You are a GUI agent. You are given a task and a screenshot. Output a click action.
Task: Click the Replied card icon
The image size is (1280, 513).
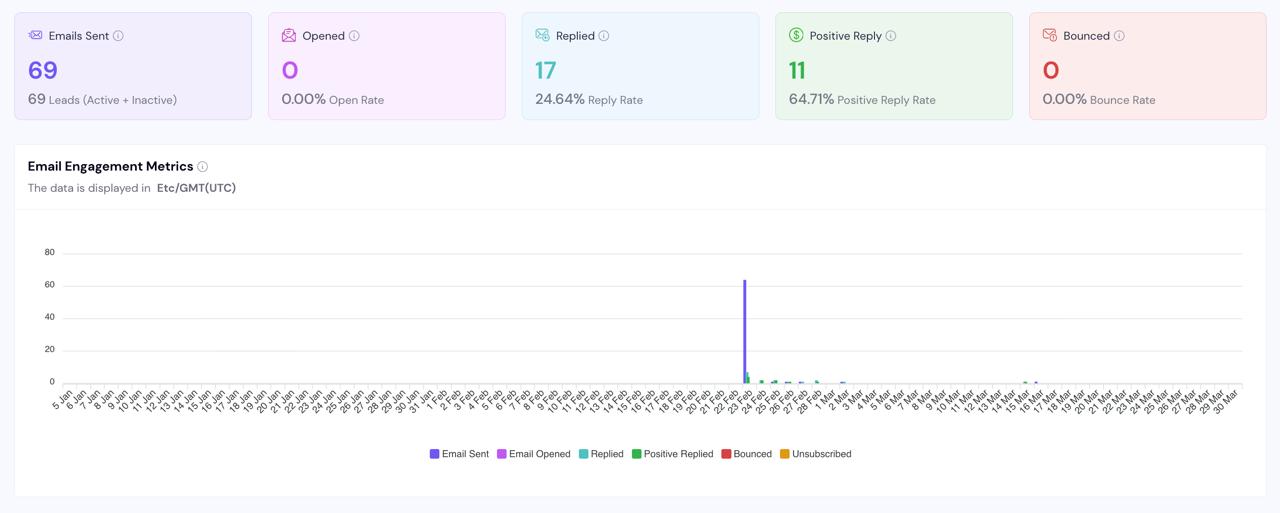542,35
